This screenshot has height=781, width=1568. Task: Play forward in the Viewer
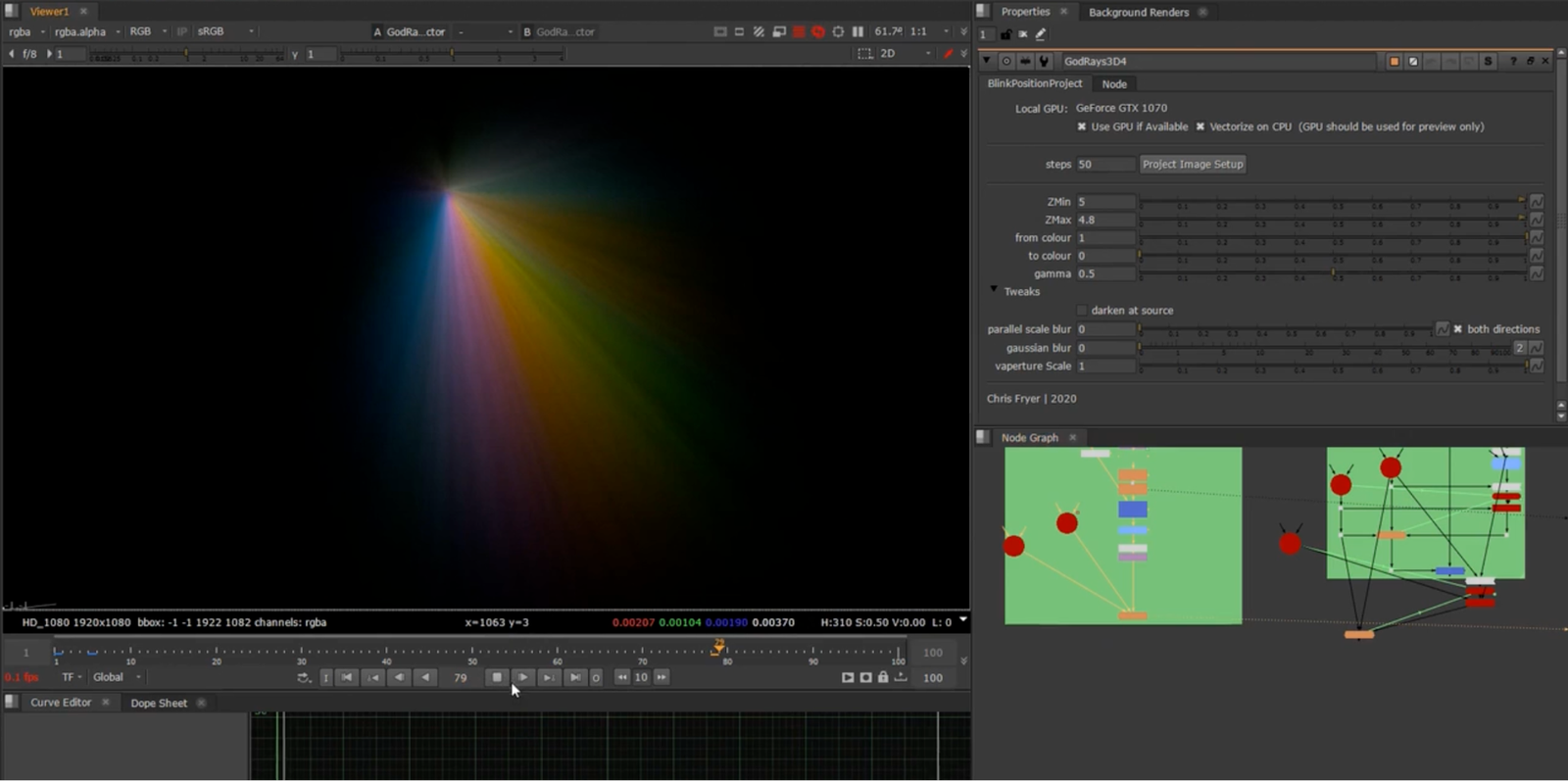[x=523, y=677]
